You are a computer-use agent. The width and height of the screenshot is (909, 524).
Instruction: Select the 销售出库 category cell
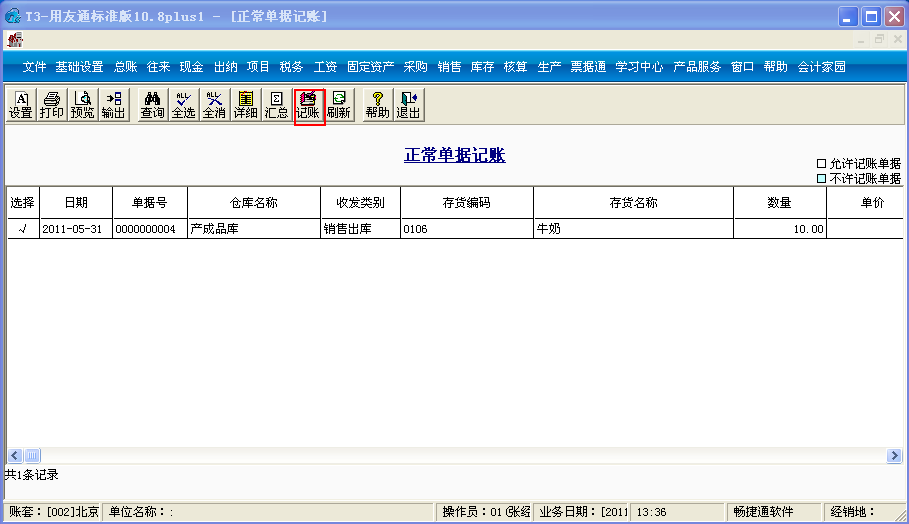[361, 229]
